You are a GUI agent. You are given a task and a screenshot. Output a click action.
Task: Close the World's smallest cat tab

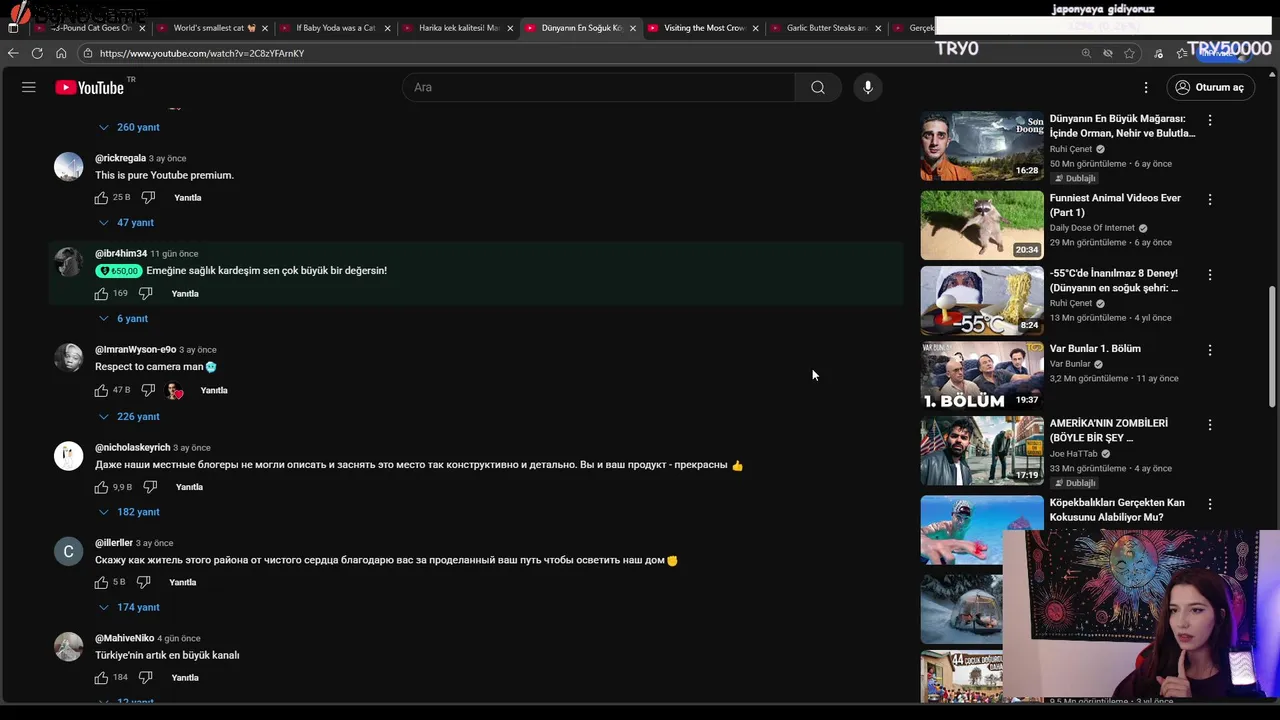point(265,28)
